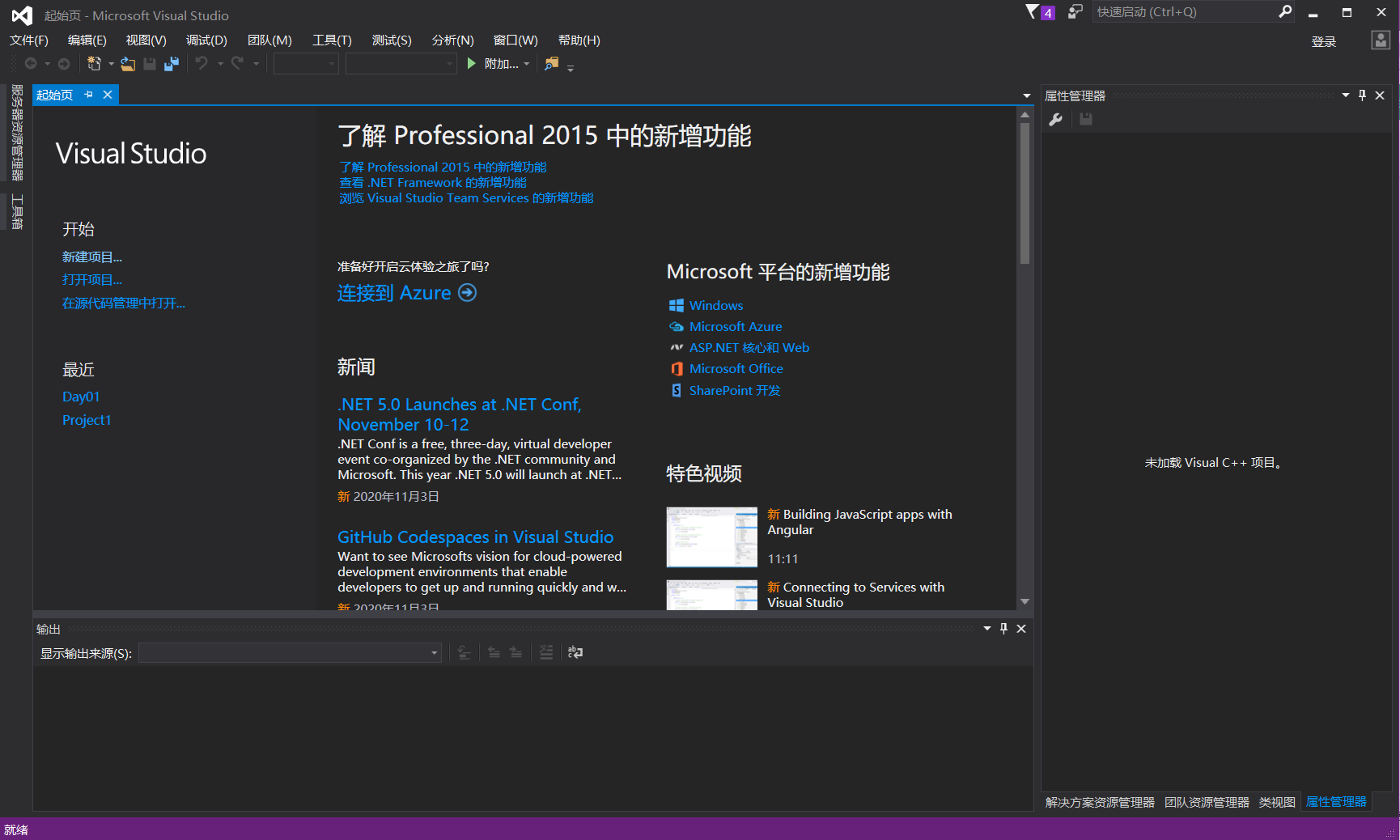Click the green Start/Attach play arrow
The height and width of the screenshot is (840, 1400).
[471, 63]
